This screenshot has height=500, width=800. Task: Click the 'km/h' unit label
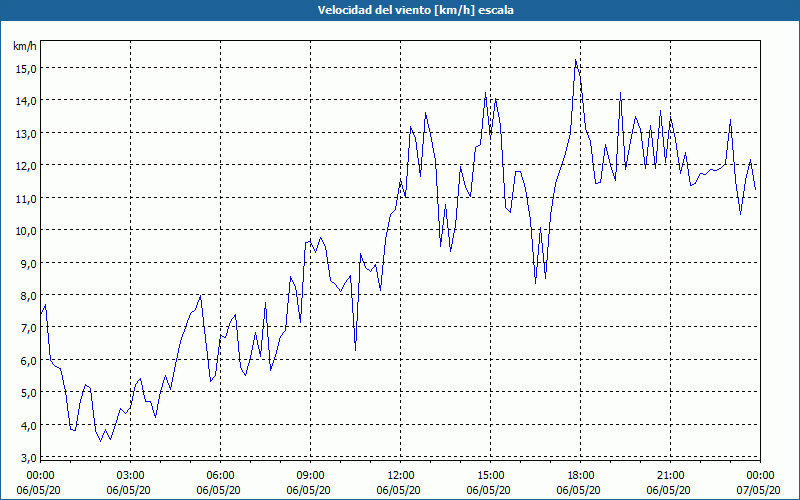tap(24, 46)
